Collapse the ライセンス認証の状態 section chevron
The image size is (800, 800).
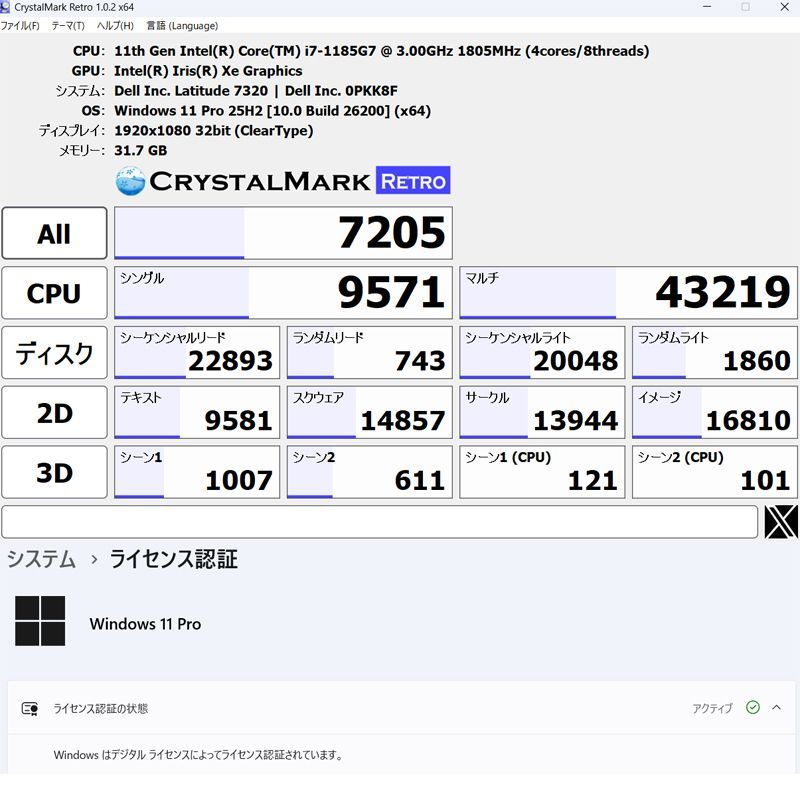778,708
